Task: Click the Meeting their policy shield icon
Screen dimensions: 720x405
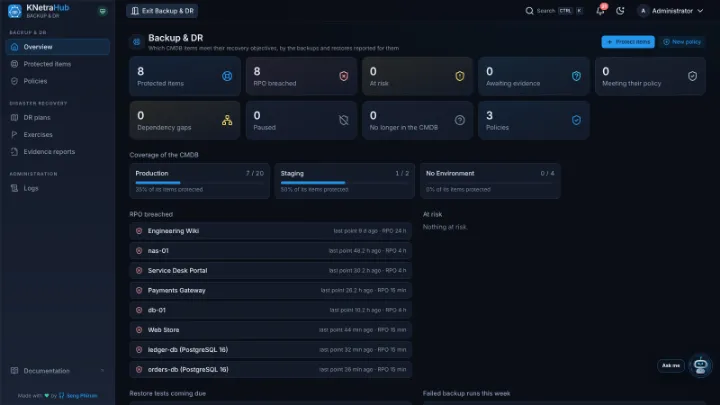Action: pyautogui.click(x=692, y=76)
